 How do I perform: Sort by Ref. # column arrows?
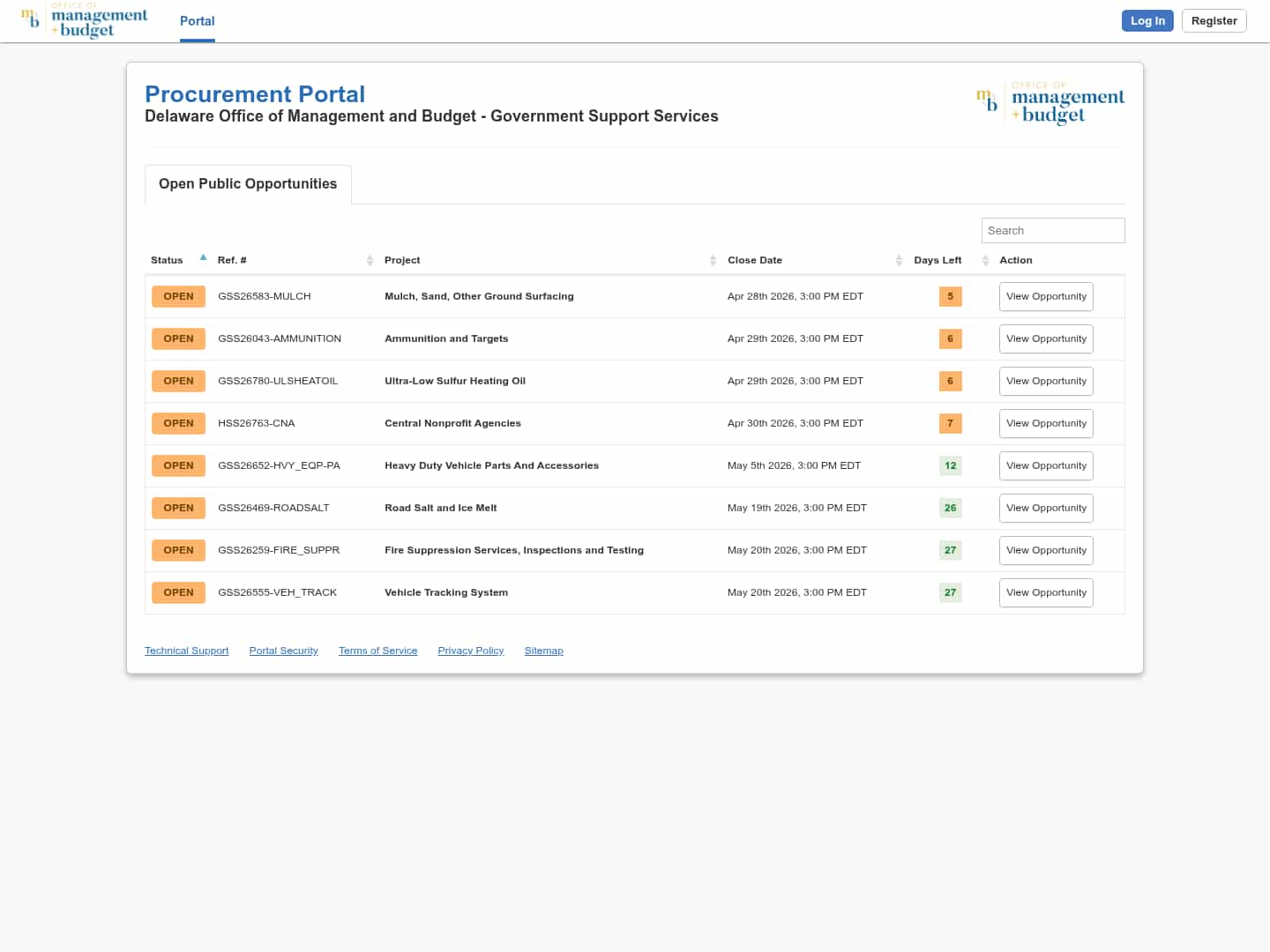(x=370, y=260)
